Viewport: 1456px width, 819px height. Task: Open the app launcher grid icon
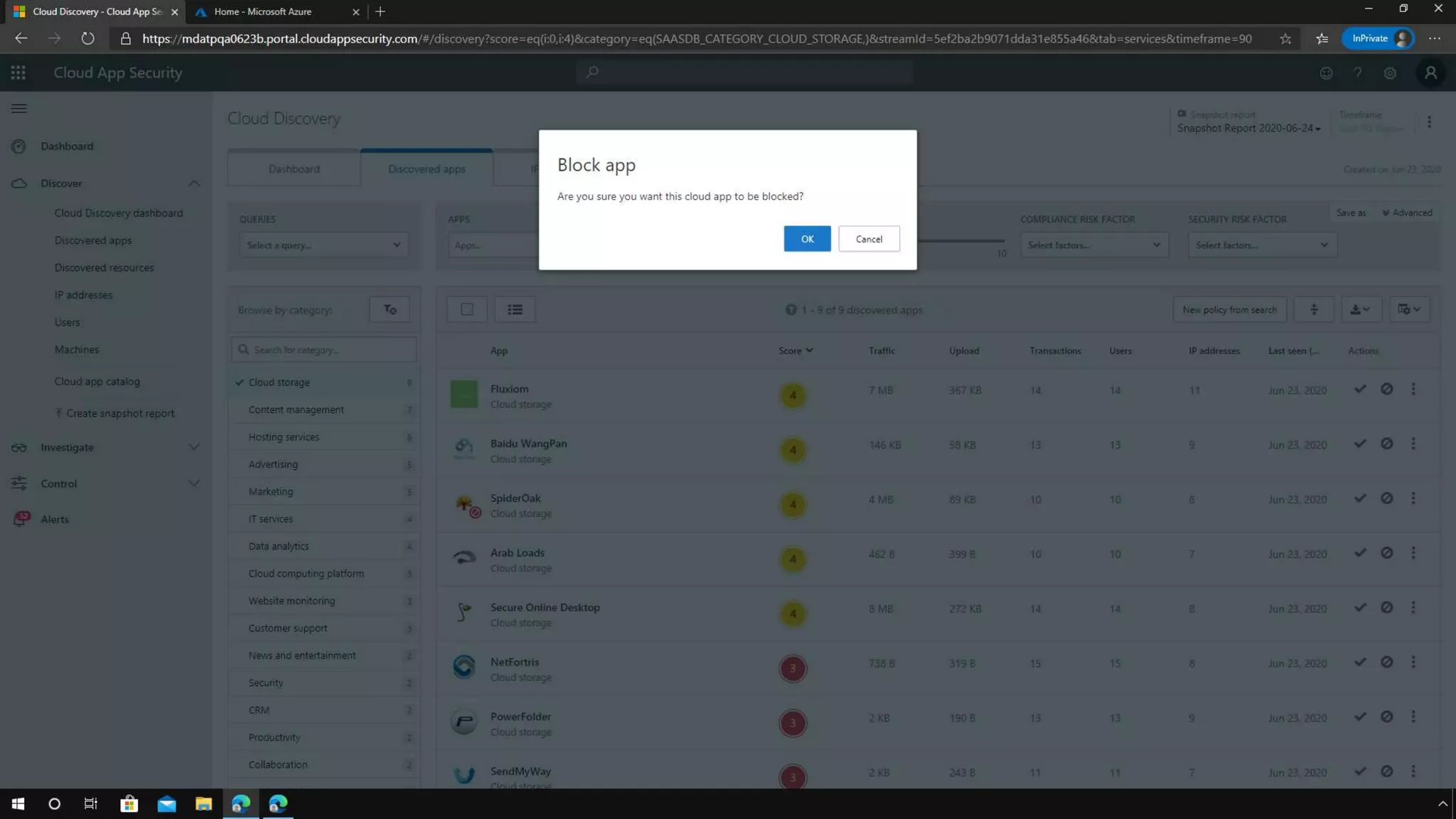18,73
